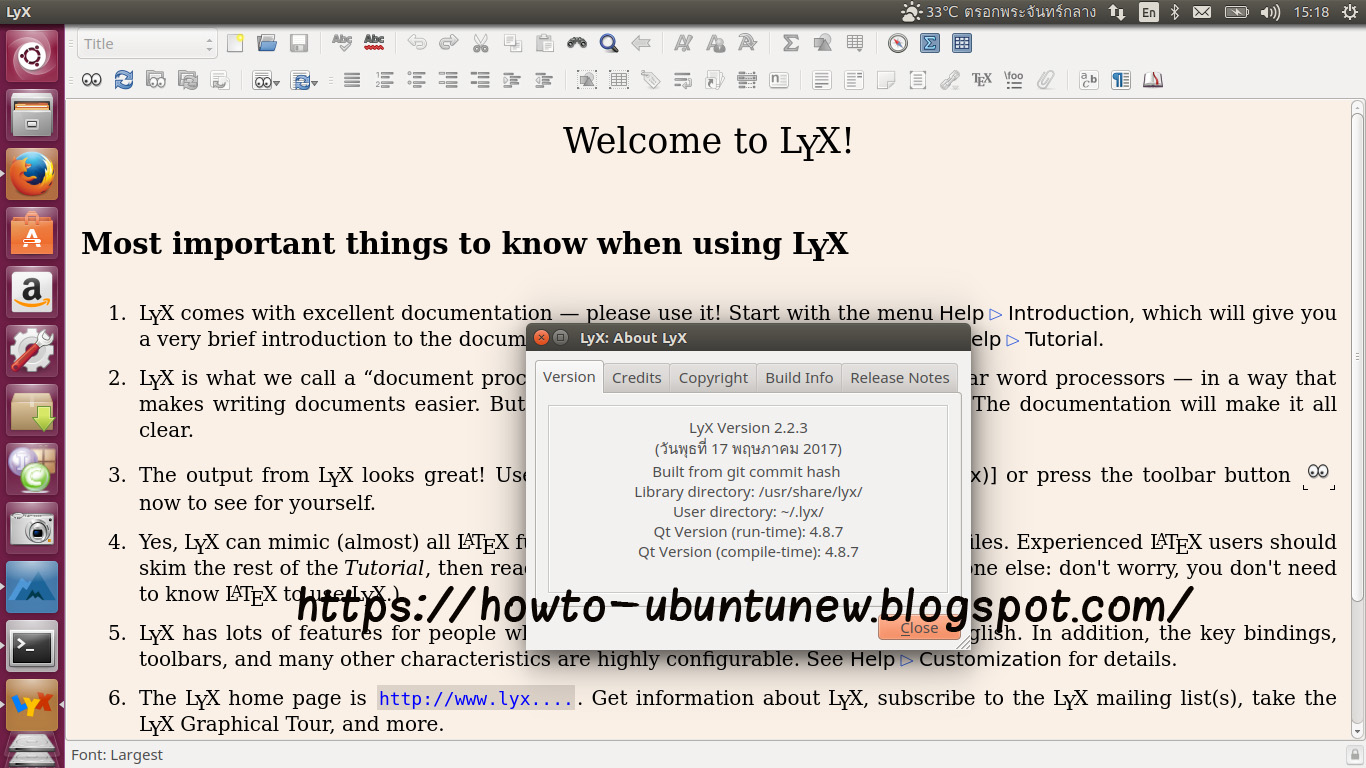The image size is (1366, 768).
Task: Redo the last undone action
Action: [x=449, y=43]
